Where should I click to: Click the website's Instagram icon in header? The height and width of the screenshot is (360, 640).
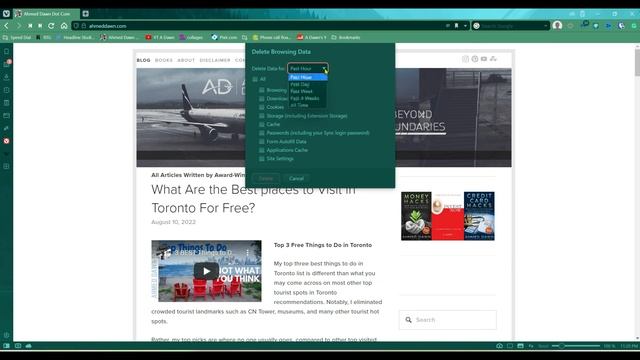pos(465,59)
